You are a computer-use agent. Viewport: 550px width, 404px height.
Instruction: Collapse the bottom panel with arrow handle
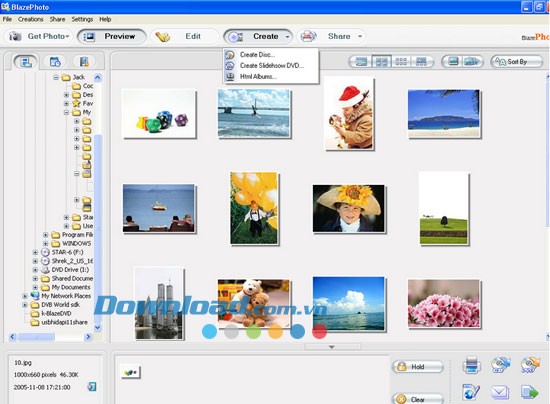(x=332, y=347)
